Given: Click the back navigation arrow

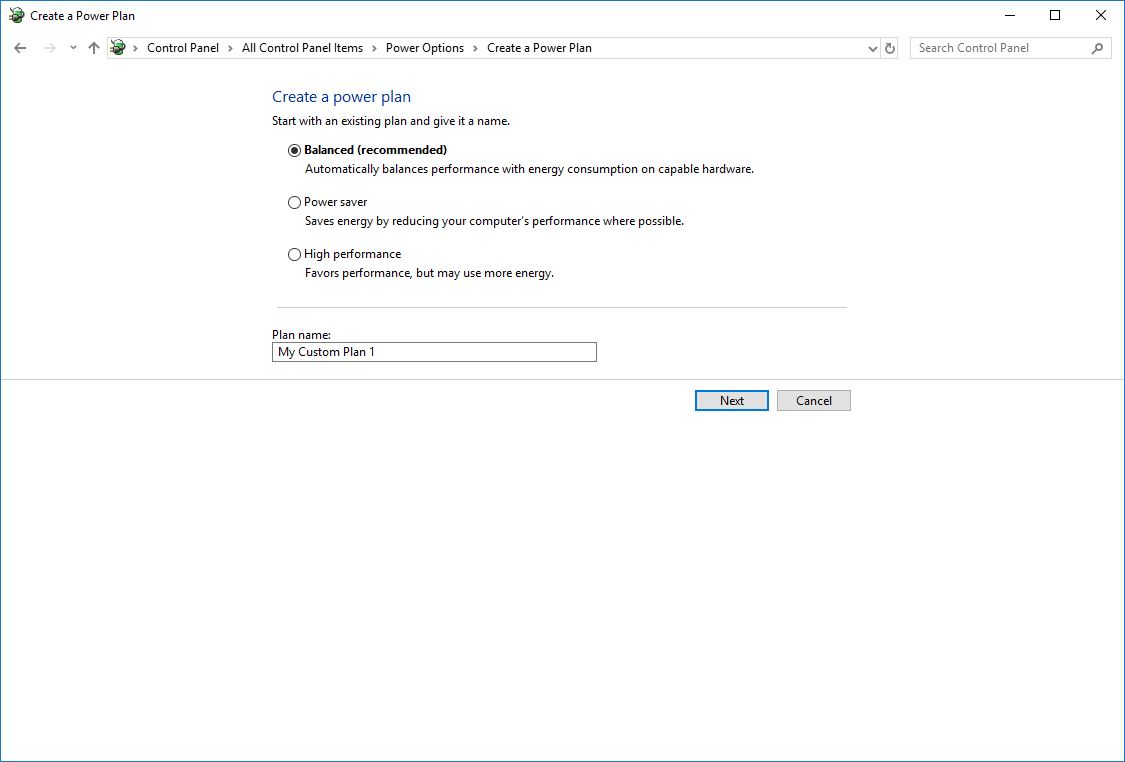Looking at the screenshot, I should coord(20,47).
